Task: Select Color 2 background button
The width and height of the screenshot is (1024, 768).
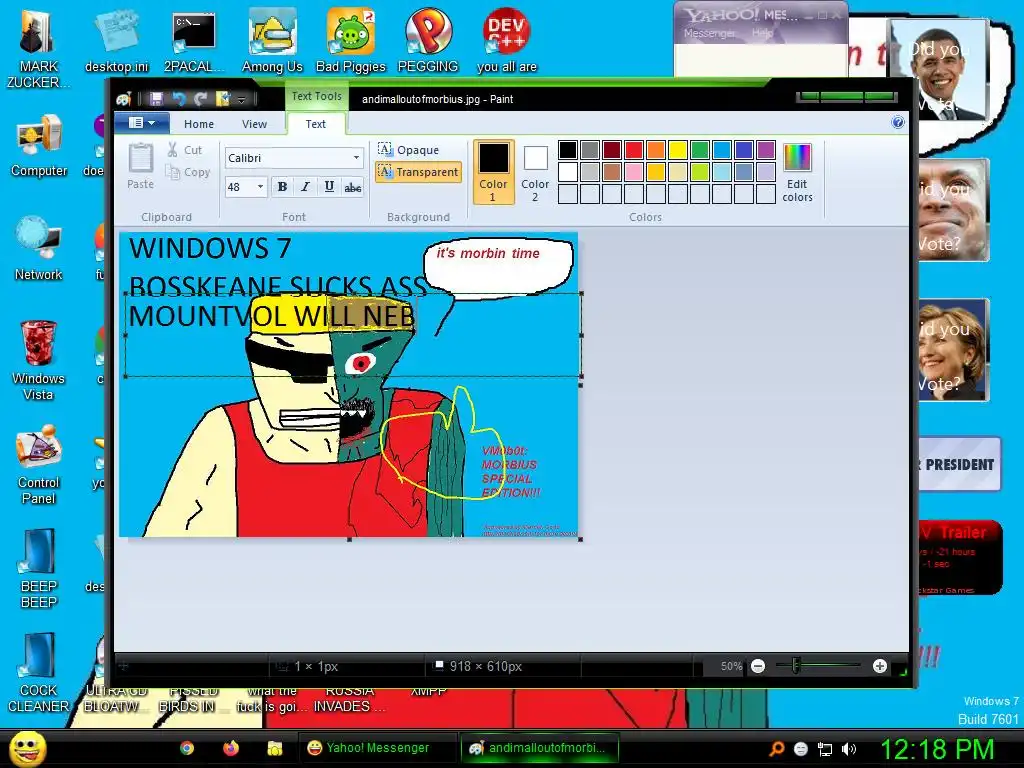Action: click(535, 172)
